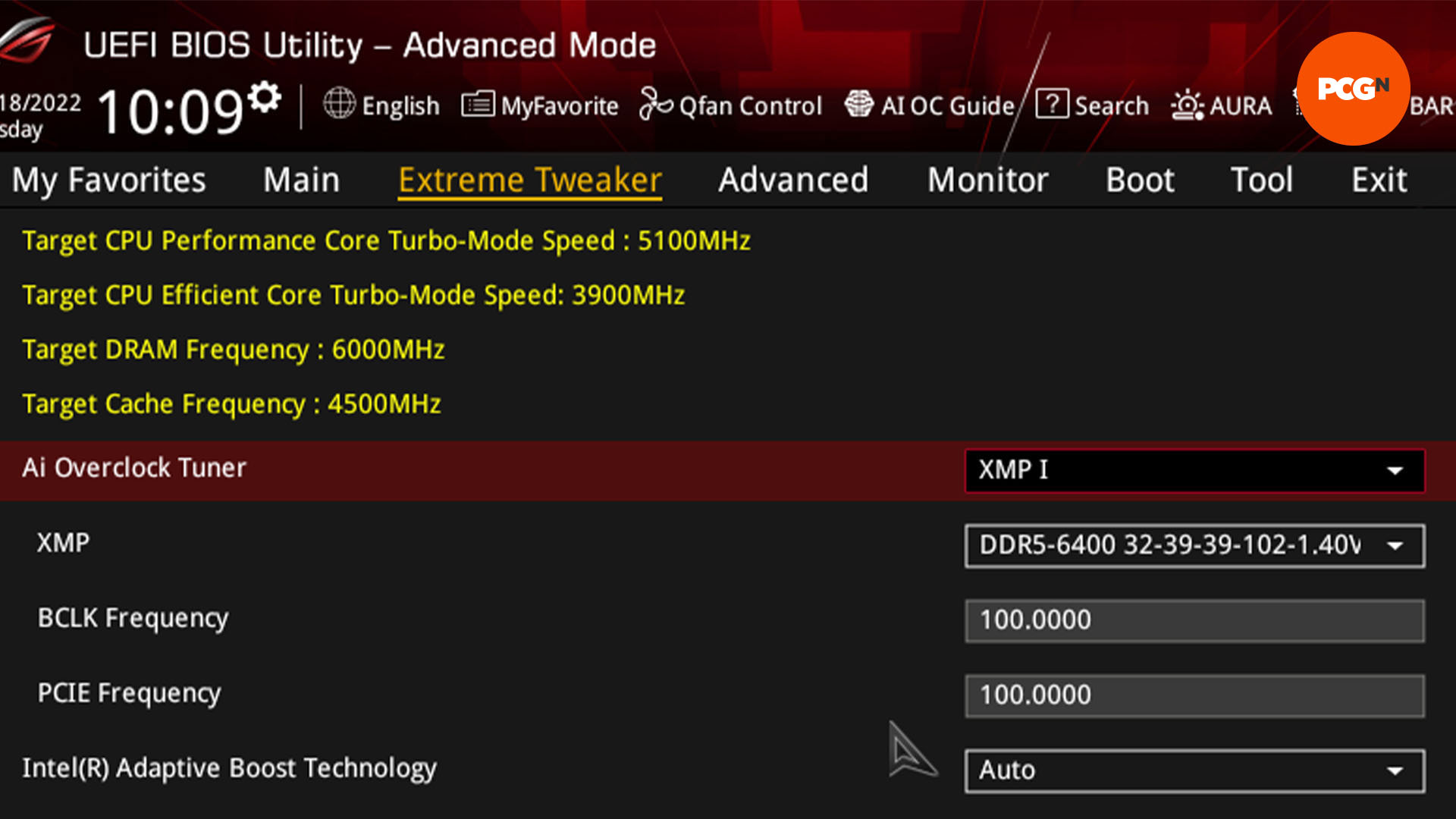This screenshot has width=1456, height=819.
Task: Open My Favorites tab
Action: pyautogui.click(x=108, y=179)
